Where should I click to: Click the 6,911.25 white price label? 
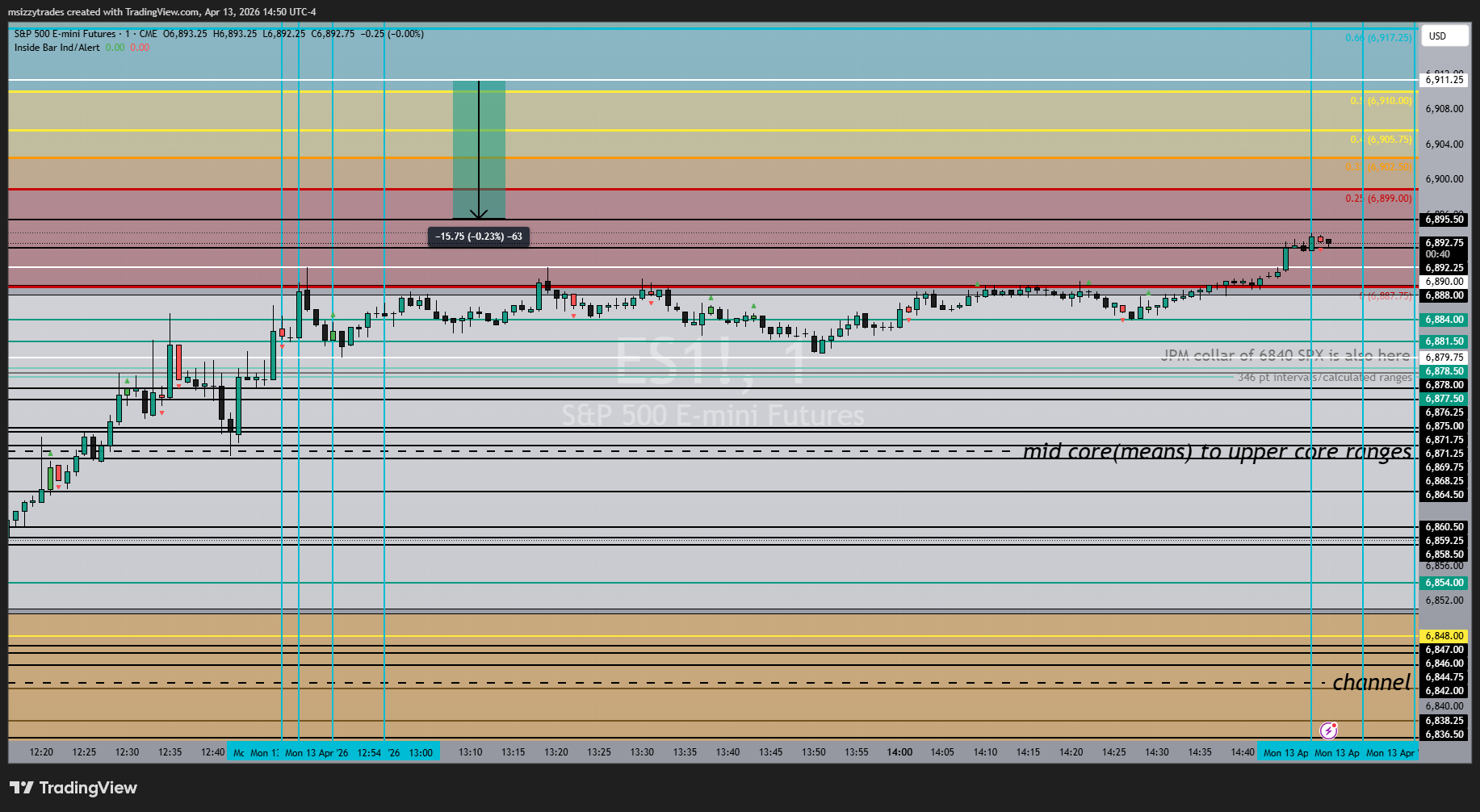point(1444,80)
